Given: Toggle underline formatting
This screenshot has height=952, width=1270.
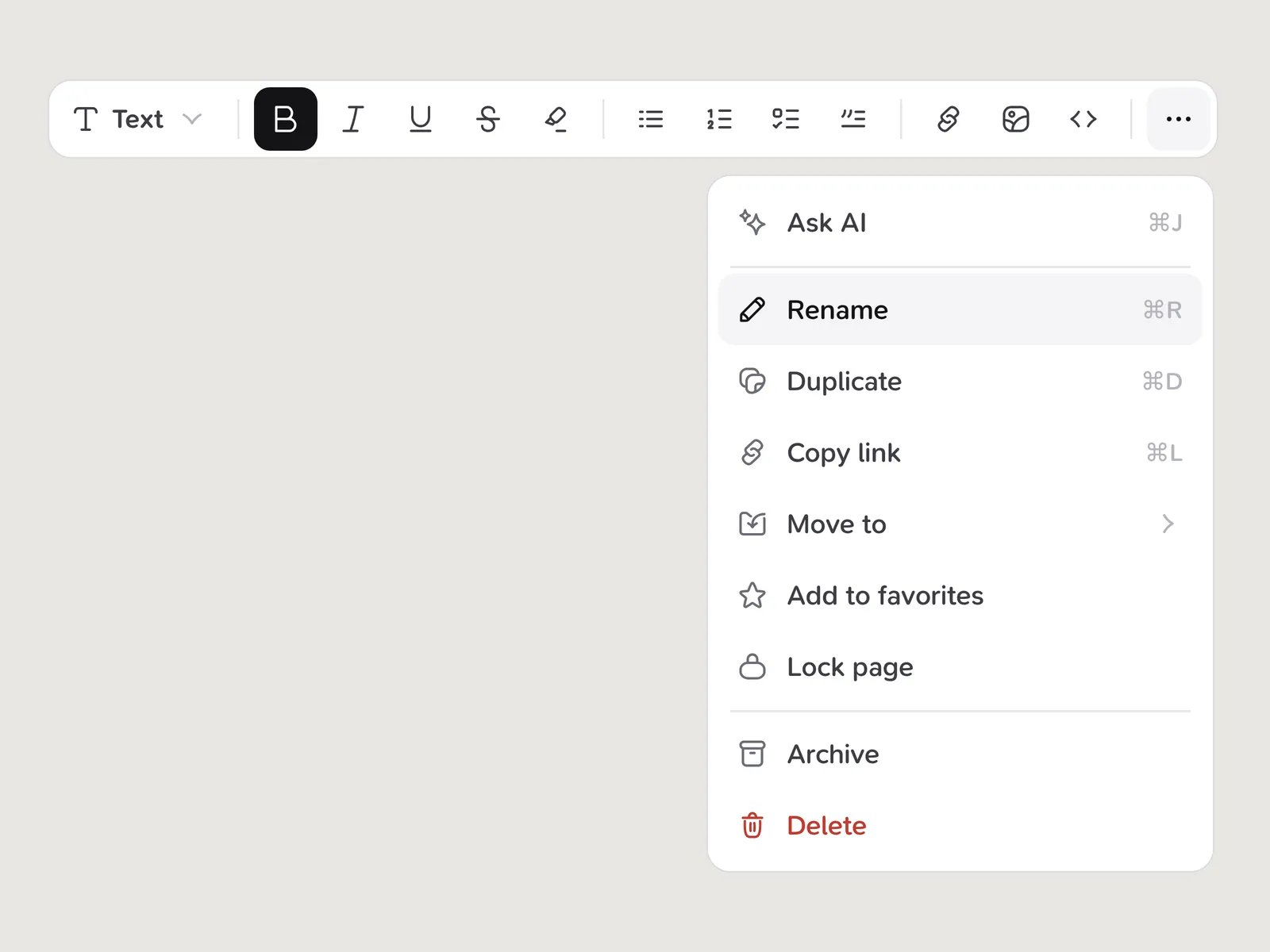Looking at the screenshot, I should [x=421, y=119].
